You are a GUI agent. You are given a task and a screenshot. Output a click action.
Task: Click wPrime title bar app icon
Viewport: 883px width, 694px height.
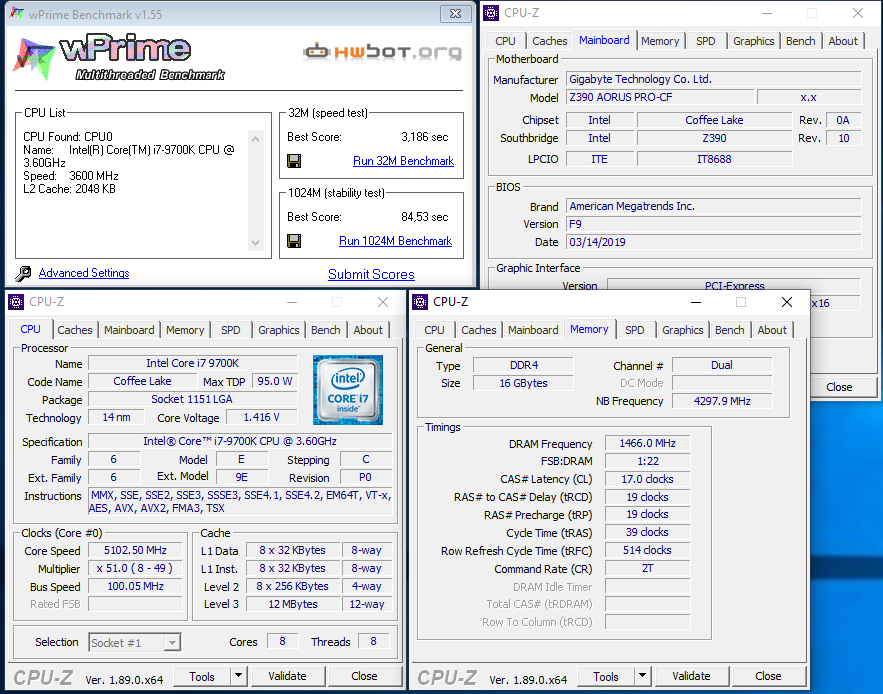[x=16, y=14]
